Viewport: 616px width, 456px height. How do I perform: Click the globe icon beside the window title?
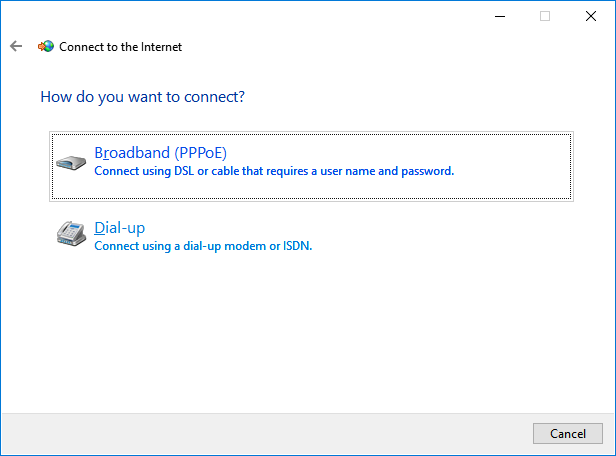click(x=46, y=46)
